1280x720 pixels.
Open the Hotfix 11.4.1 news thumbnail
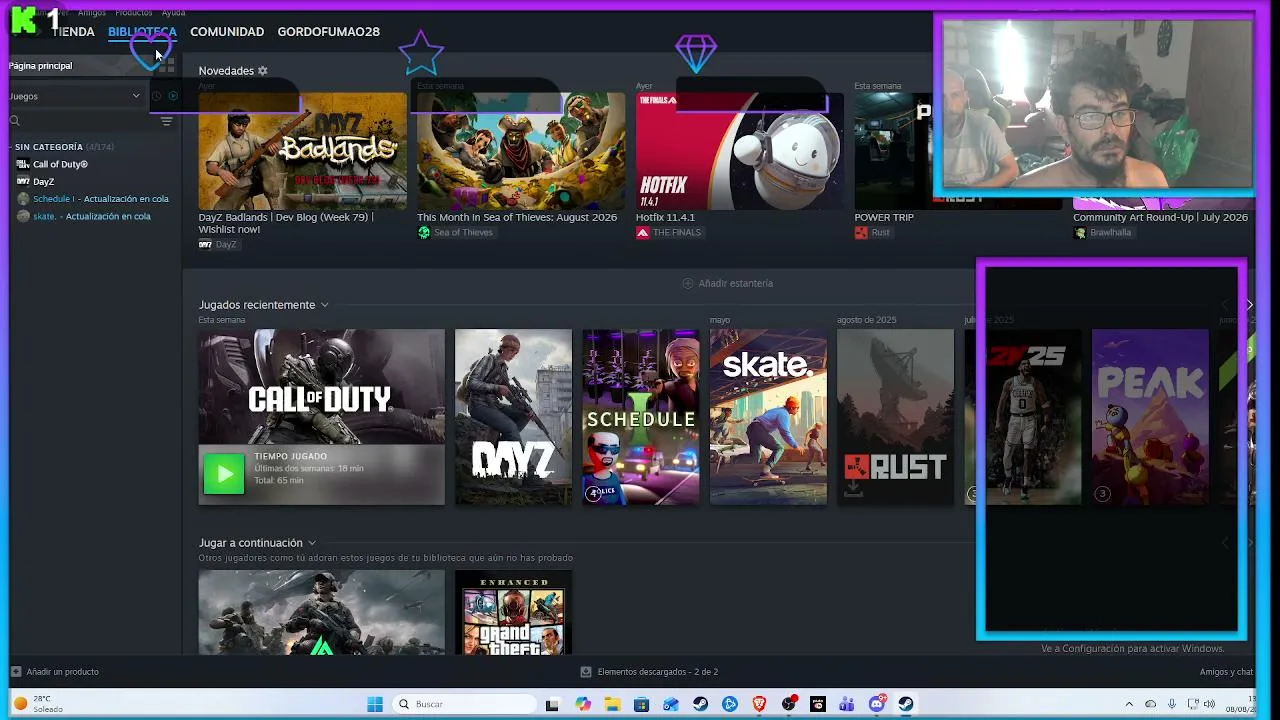(739, 151)
